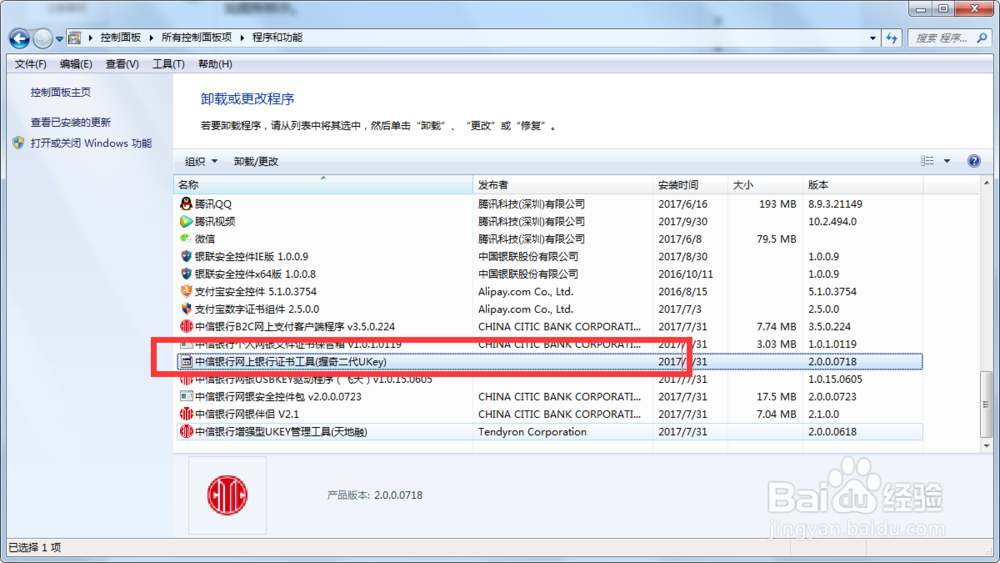Click the 银联安全控件x64版 shield icon
The width and height of the screenshot is (1000, 563).
coord(186,274)
